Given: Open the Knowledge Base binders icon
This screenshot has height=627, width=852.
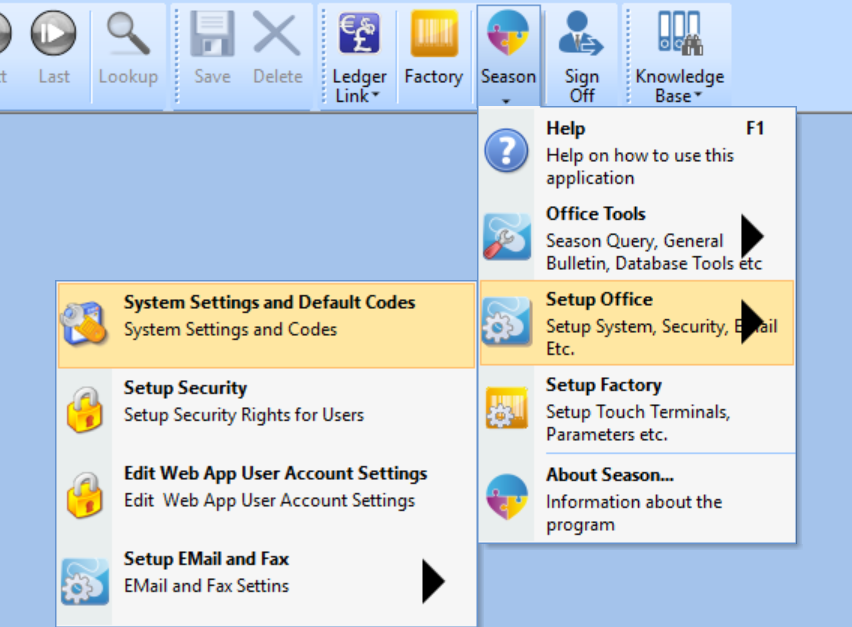Looking at the screenshot, I should point(679,34).
